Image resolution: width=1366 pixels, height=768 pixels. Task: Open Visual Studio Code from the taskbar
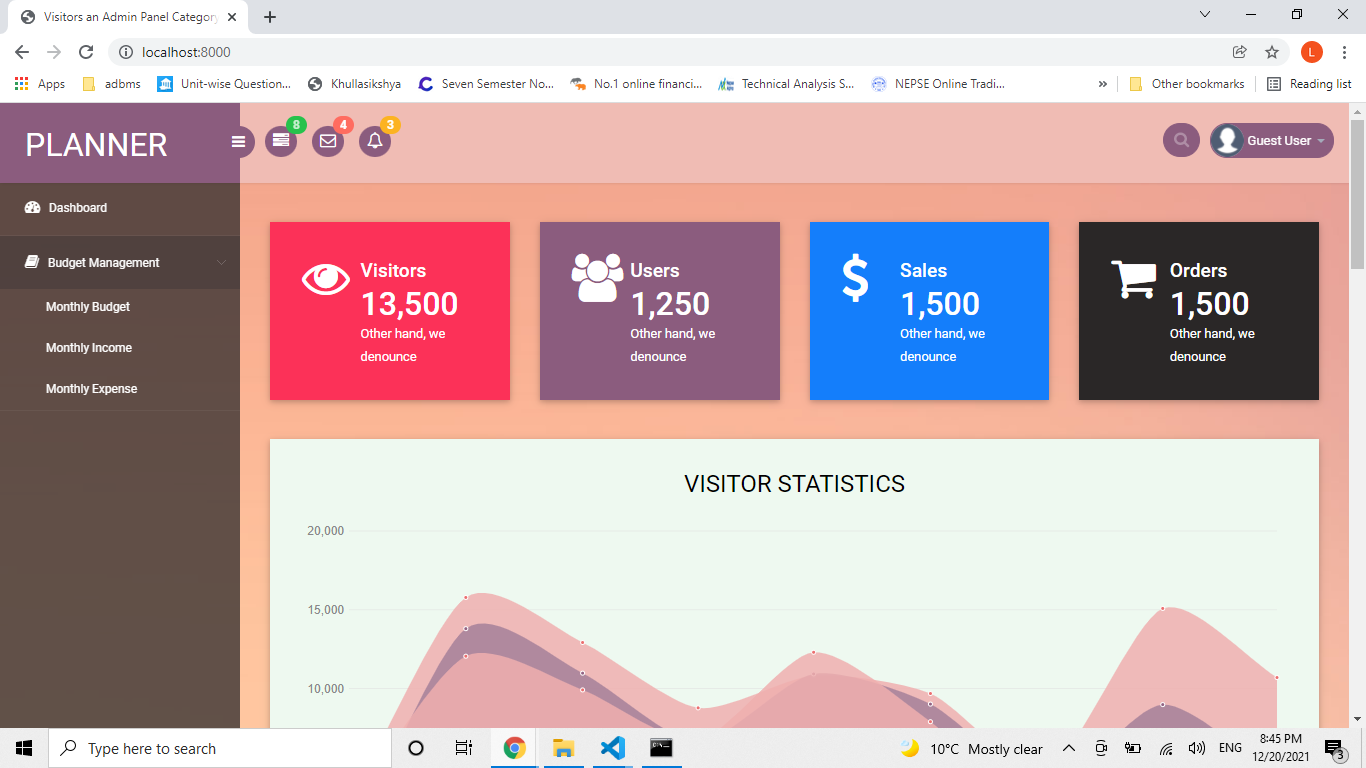(612, 748)
